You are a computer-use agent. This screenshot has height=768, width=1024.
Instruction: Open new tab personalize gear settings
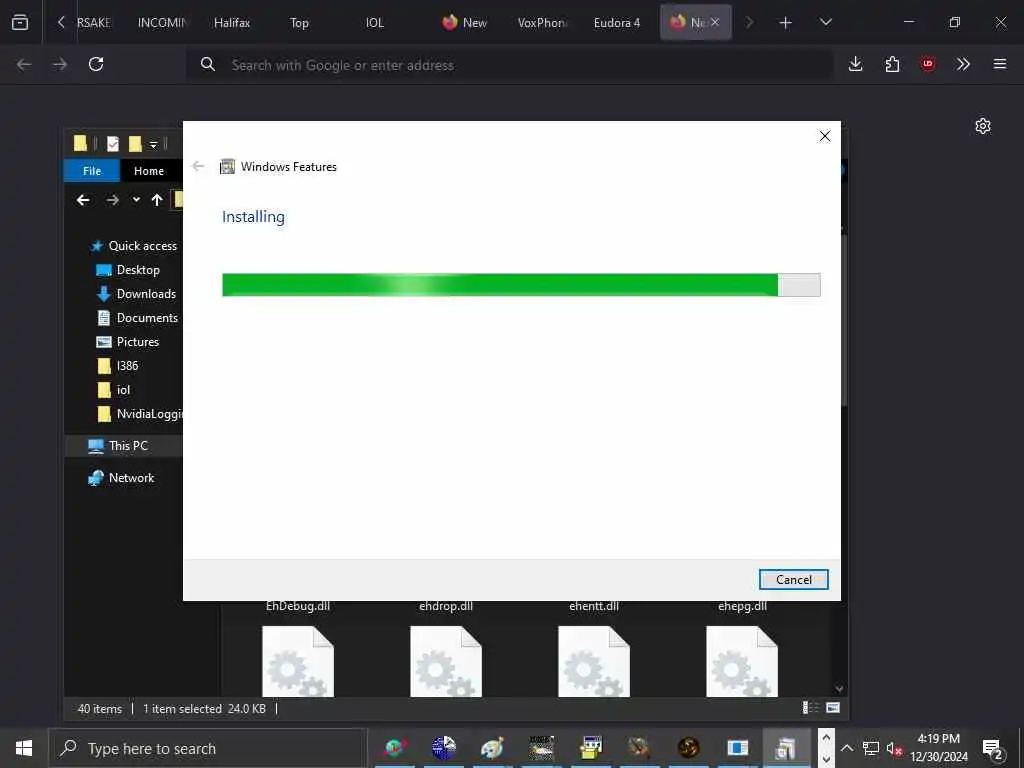tap(983, 126)
